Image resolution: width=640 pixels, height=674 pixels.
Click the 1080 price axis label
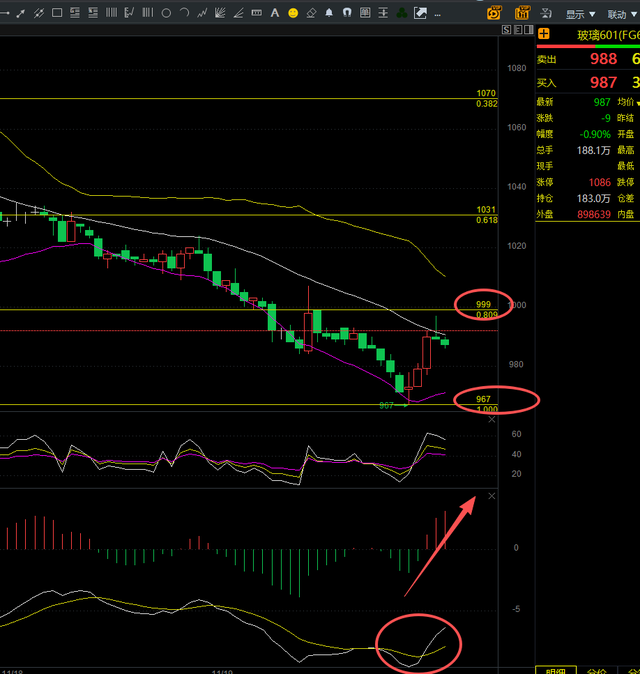[516, 68]
